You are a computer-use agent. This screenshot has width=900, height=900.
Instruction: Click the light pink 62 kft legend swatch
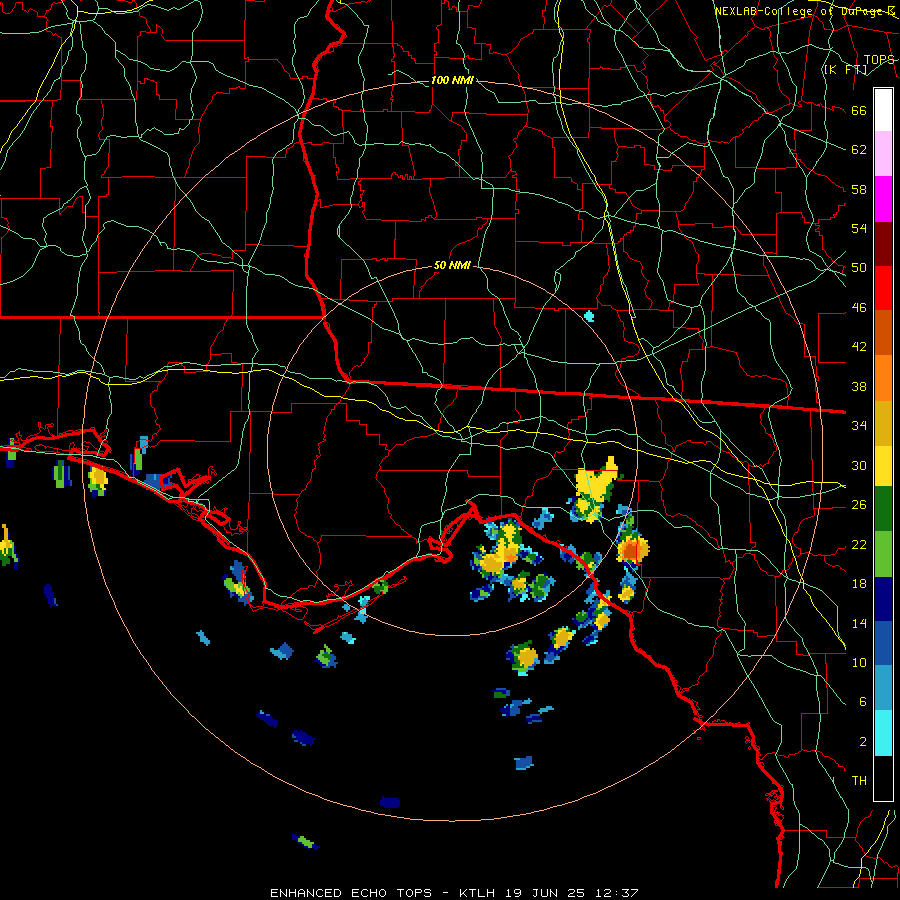pyautogui.click(x=883, y=154)
